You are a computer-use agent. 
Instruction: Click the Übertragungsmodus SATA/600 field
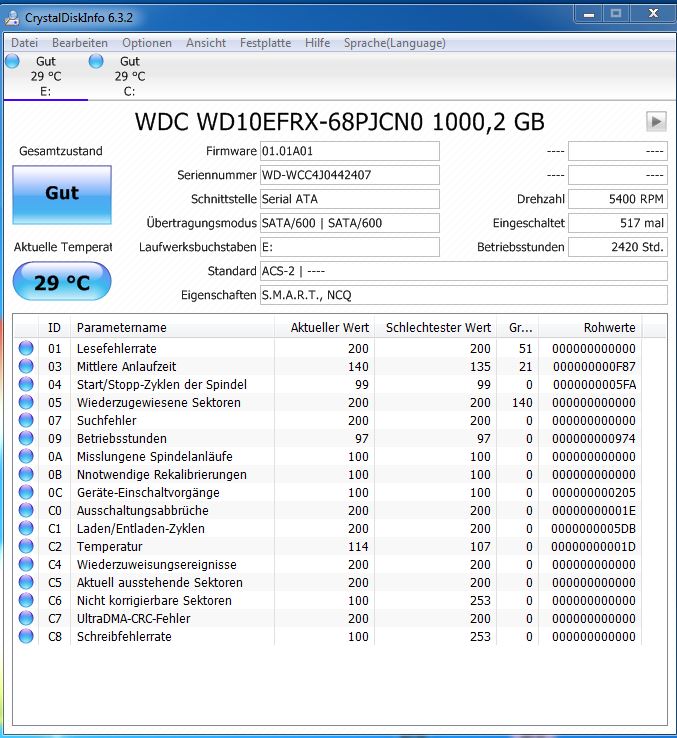click(350, 223)
